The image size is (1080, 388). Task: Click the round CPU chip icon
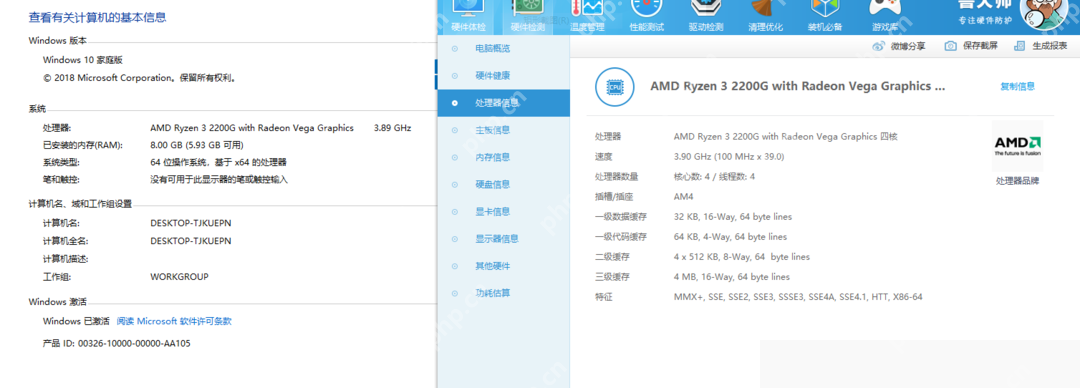[614, 87]
